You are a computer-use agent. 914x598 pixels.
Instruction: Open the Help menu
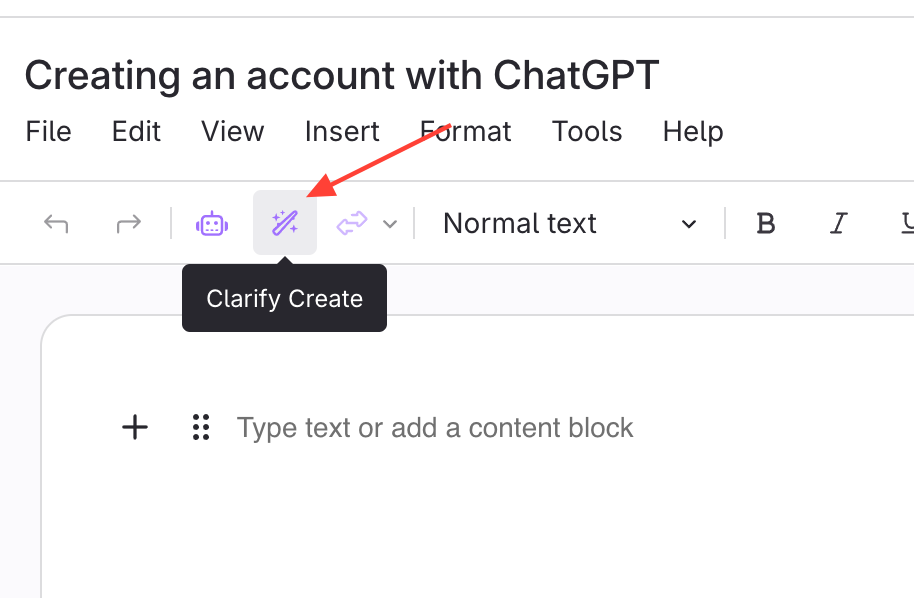pos(693,132)
